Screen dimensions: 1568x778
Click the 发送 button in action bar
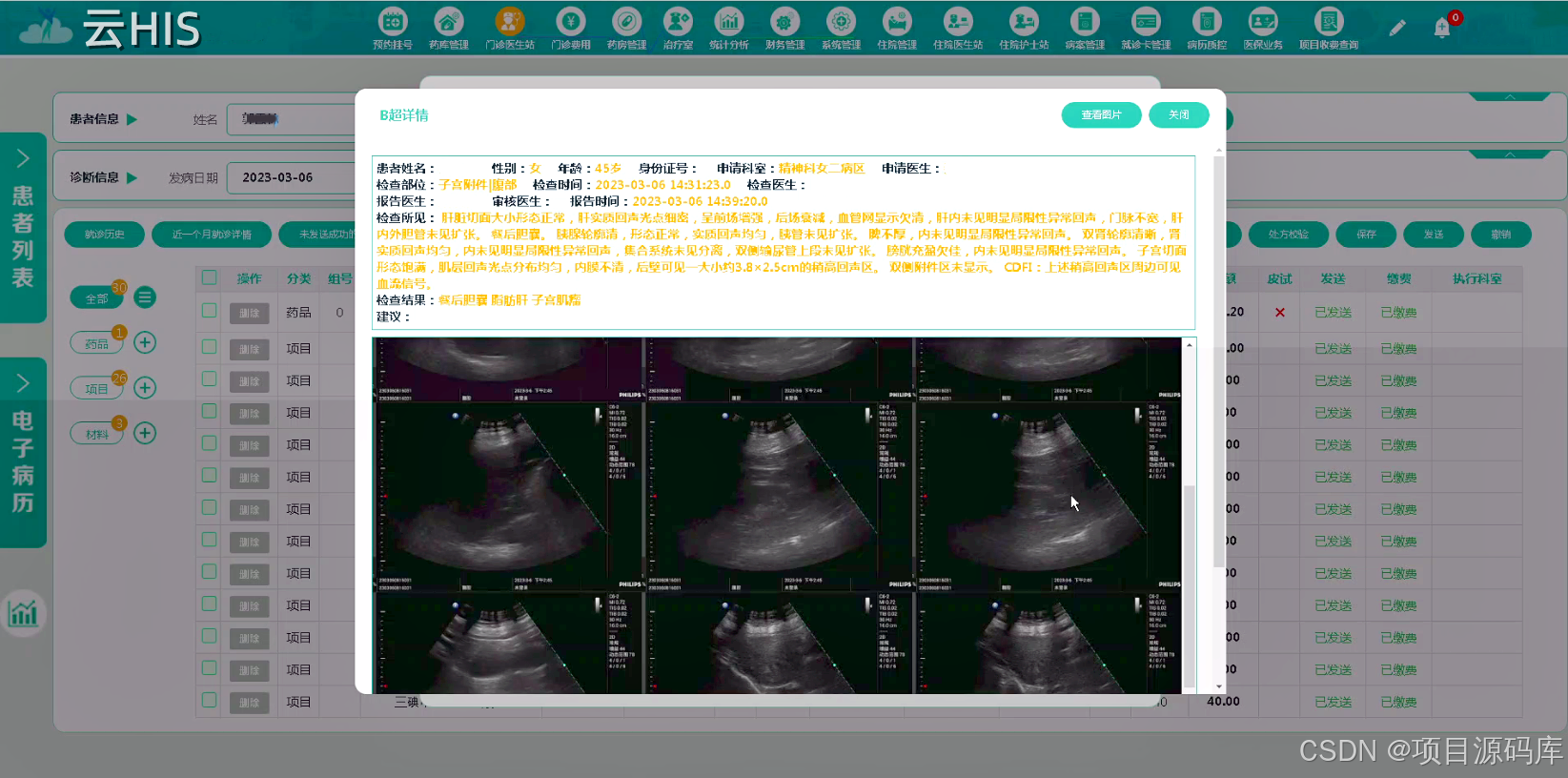coord(1434,235)
